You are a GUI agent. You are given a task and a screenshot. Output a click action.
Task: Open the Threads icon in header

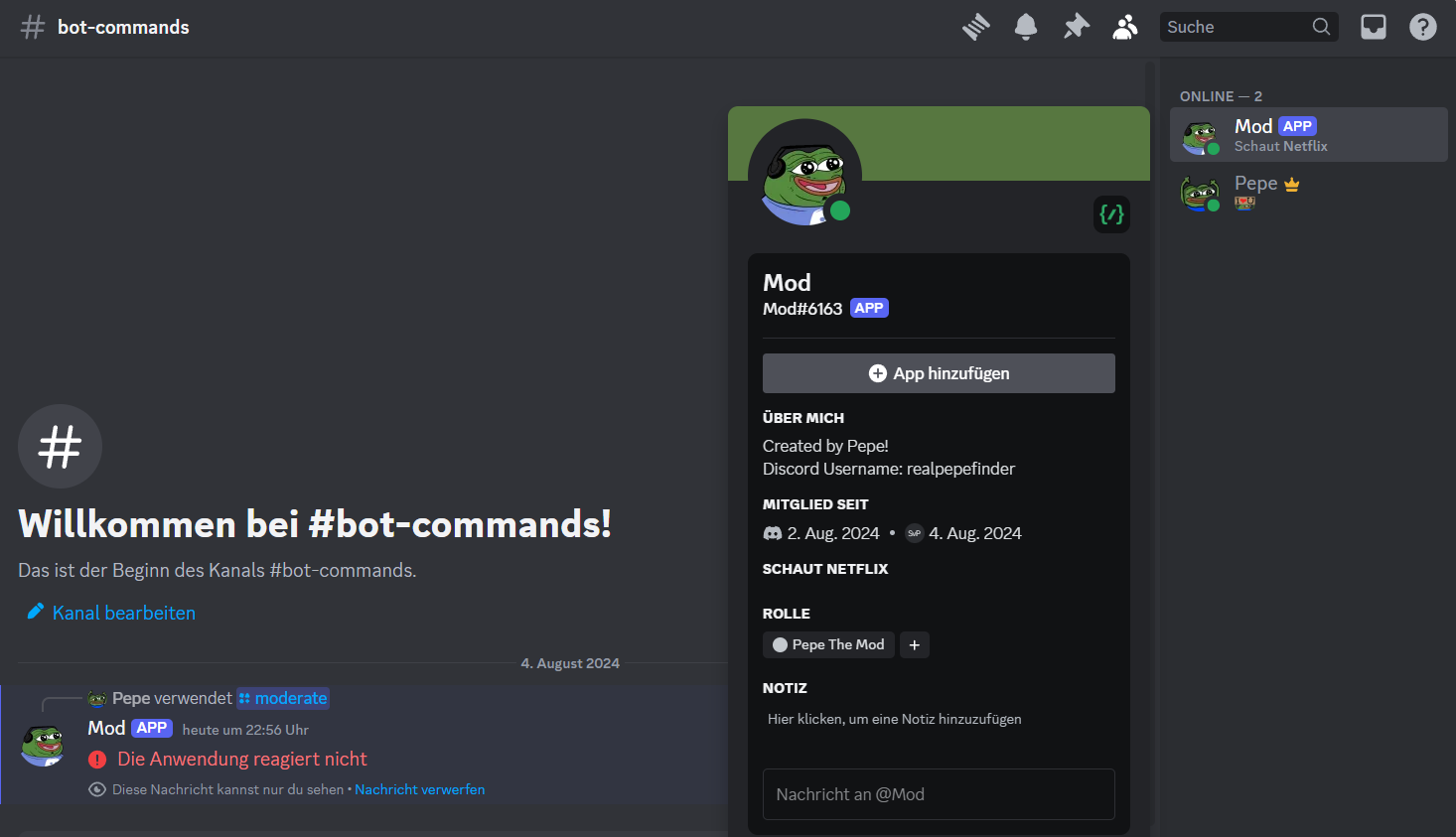(x=976, y=27)
